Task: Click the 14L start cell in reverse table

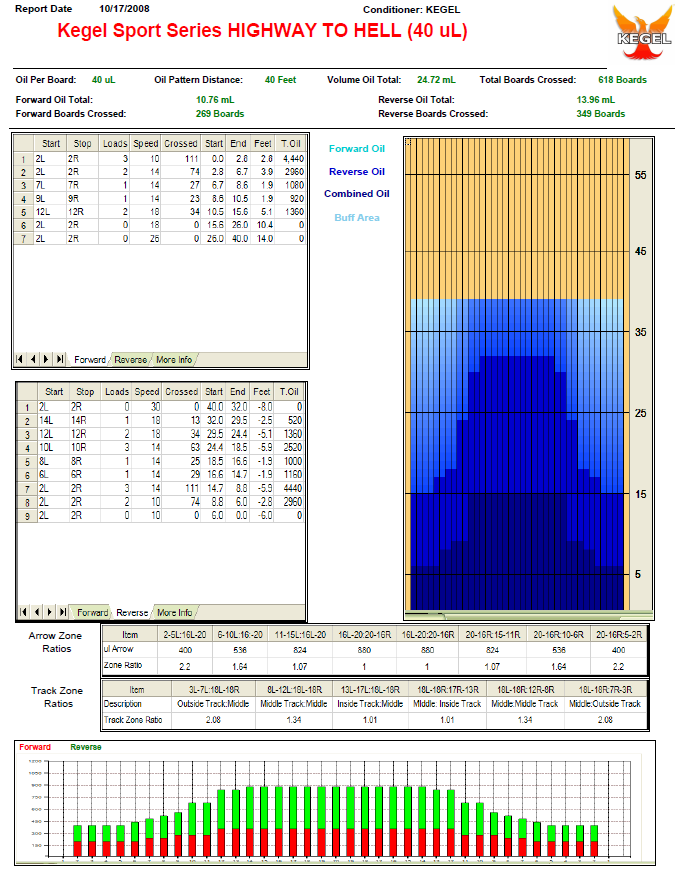Action: [53, 421]
